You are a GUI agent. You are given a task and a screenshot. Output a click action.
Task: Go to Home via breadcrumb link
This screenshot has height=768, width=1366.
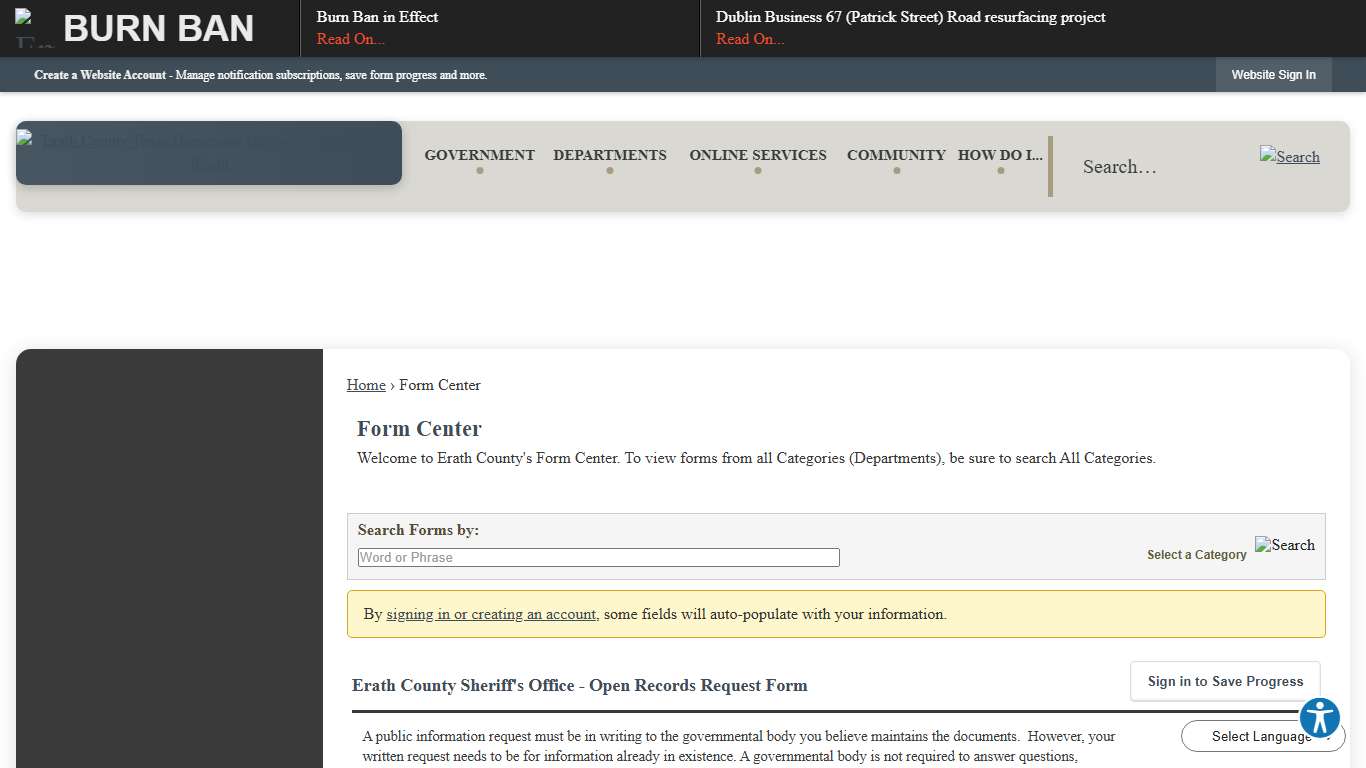(366, 385)
